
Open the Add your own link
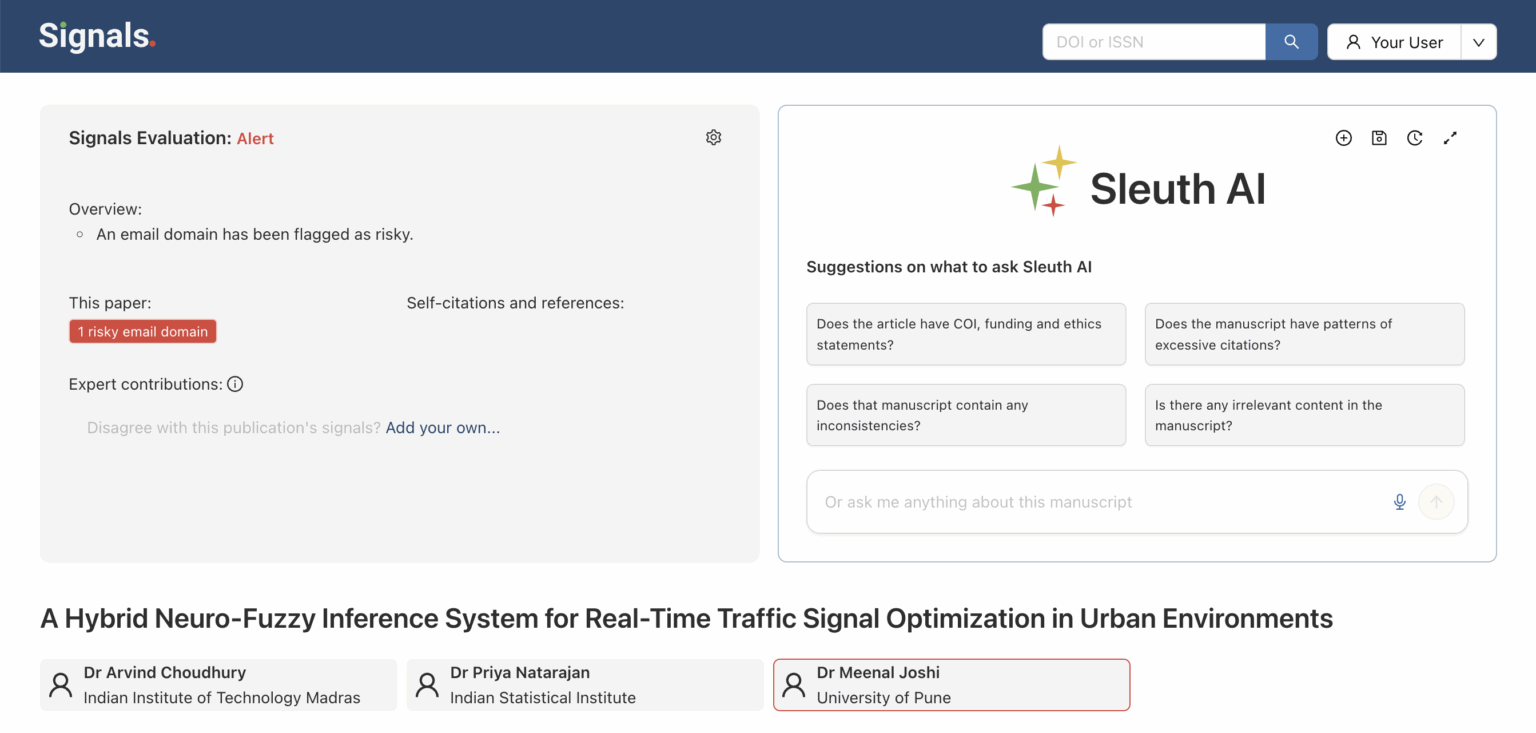tap(442, 427)
